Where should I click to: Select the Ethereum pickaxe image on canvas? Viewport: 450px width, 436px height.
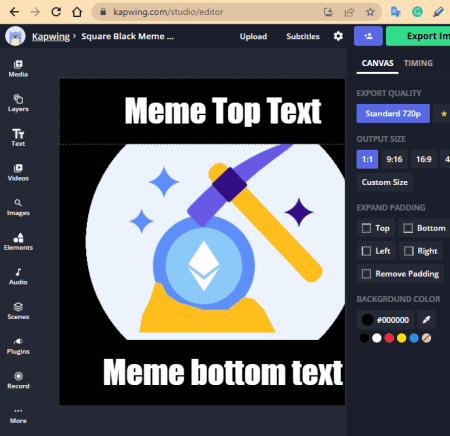[x=215, y=242]
